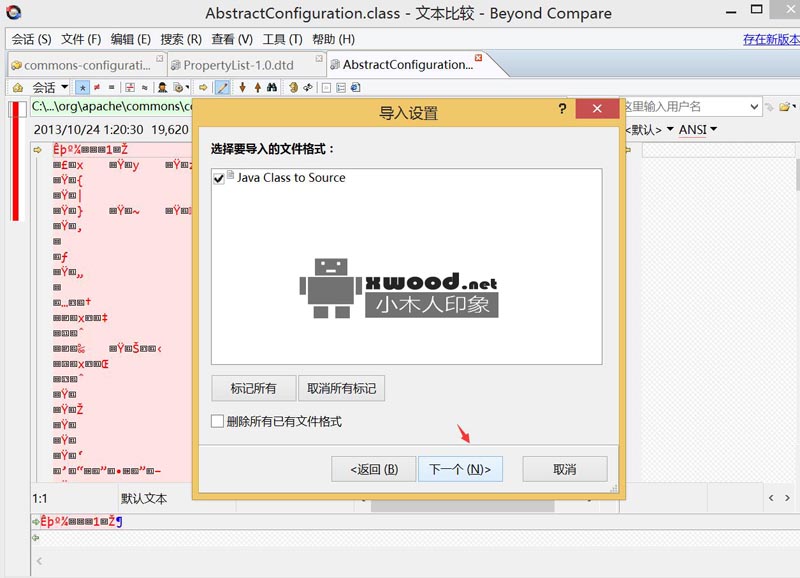This screenshot has width=800, height=578.
Task: Uncheck the Java Class to Source format
Action: [x=219, y=177]
